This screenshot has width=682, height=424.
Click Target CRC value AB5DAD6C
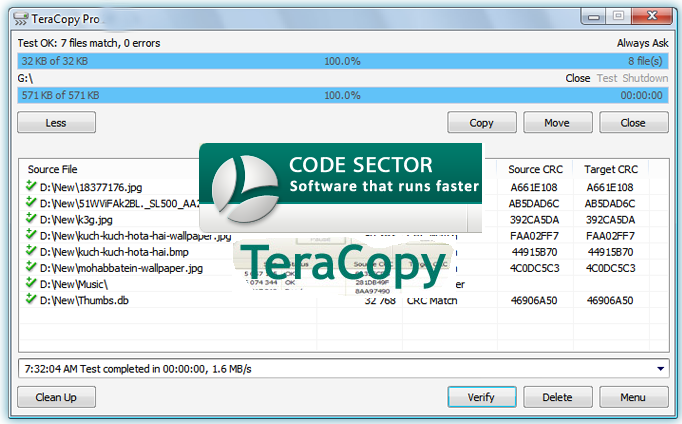pos(610,204)
